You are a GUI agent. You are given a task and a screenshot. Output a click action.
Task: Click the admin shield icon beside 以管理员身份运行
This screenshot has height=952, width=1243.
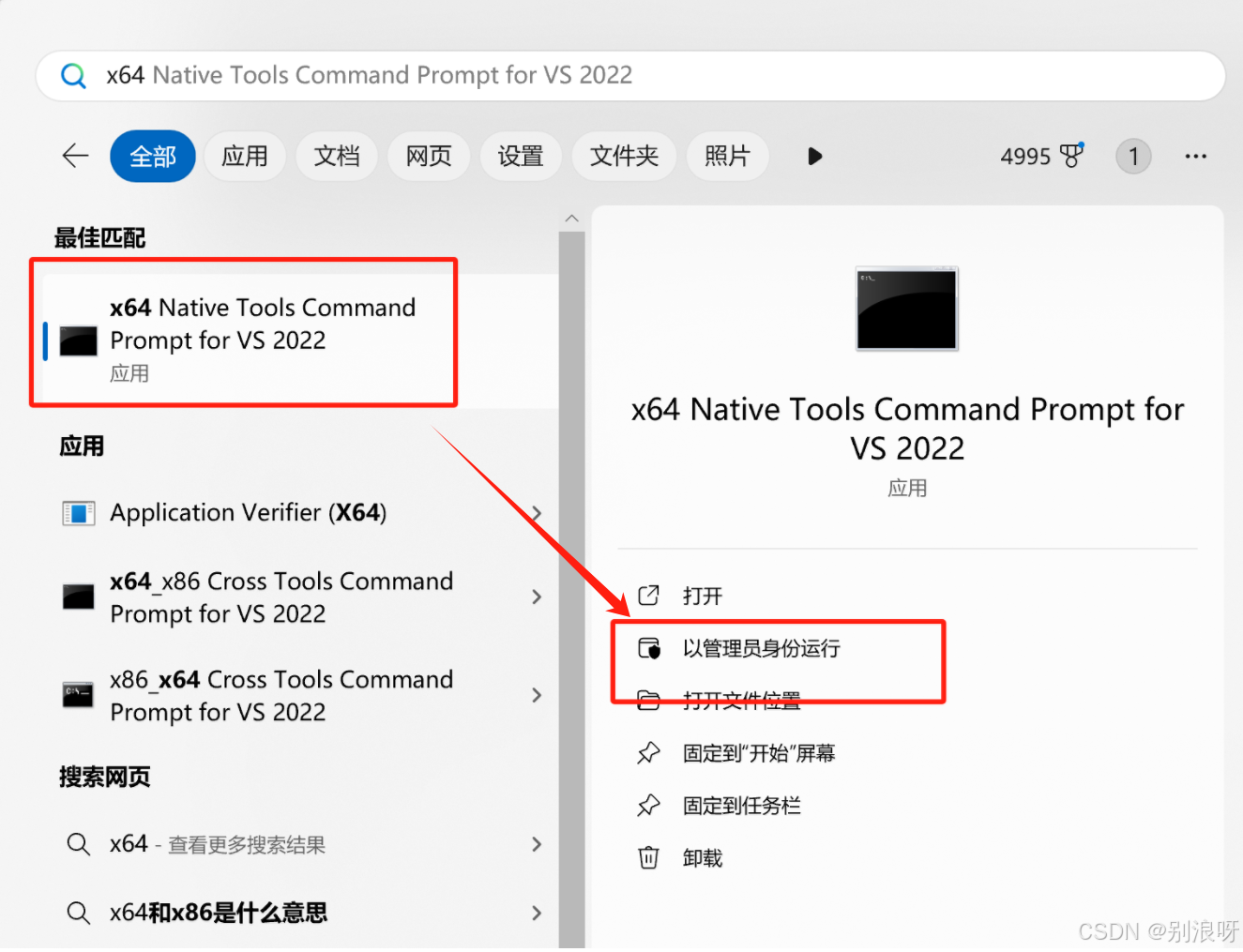(x=648, y=648)
